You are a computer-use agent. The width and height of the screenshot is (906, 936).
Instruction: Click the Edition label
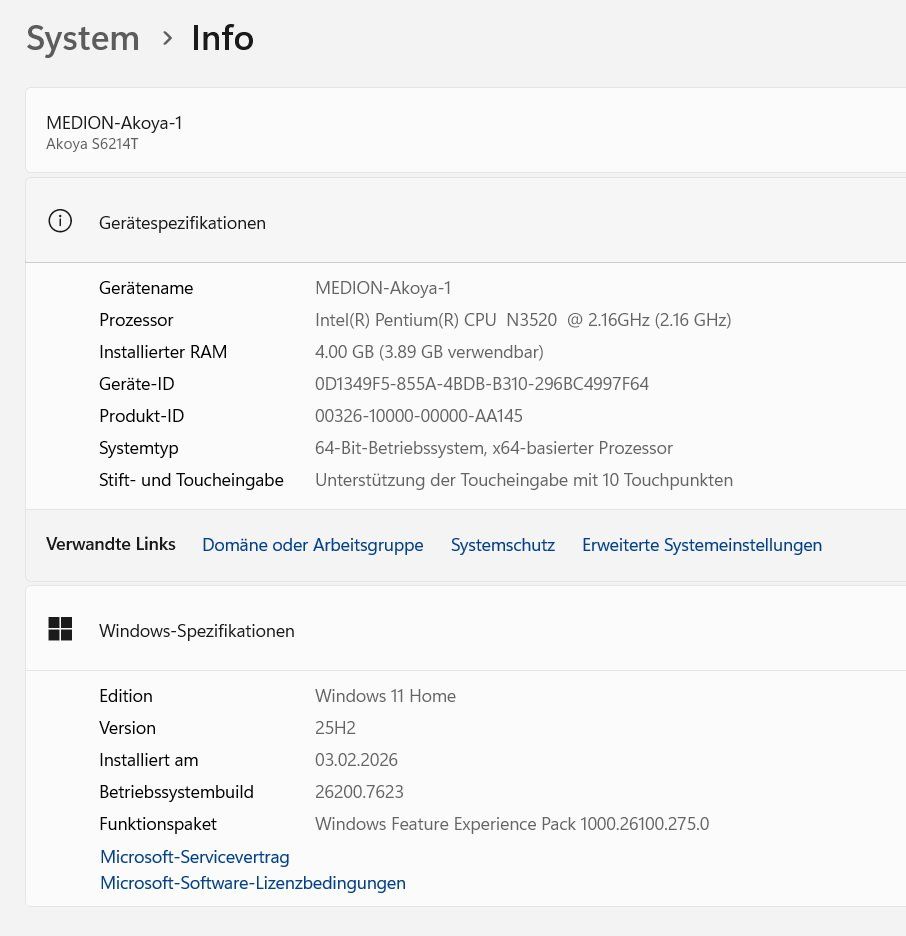coord(126,695)
